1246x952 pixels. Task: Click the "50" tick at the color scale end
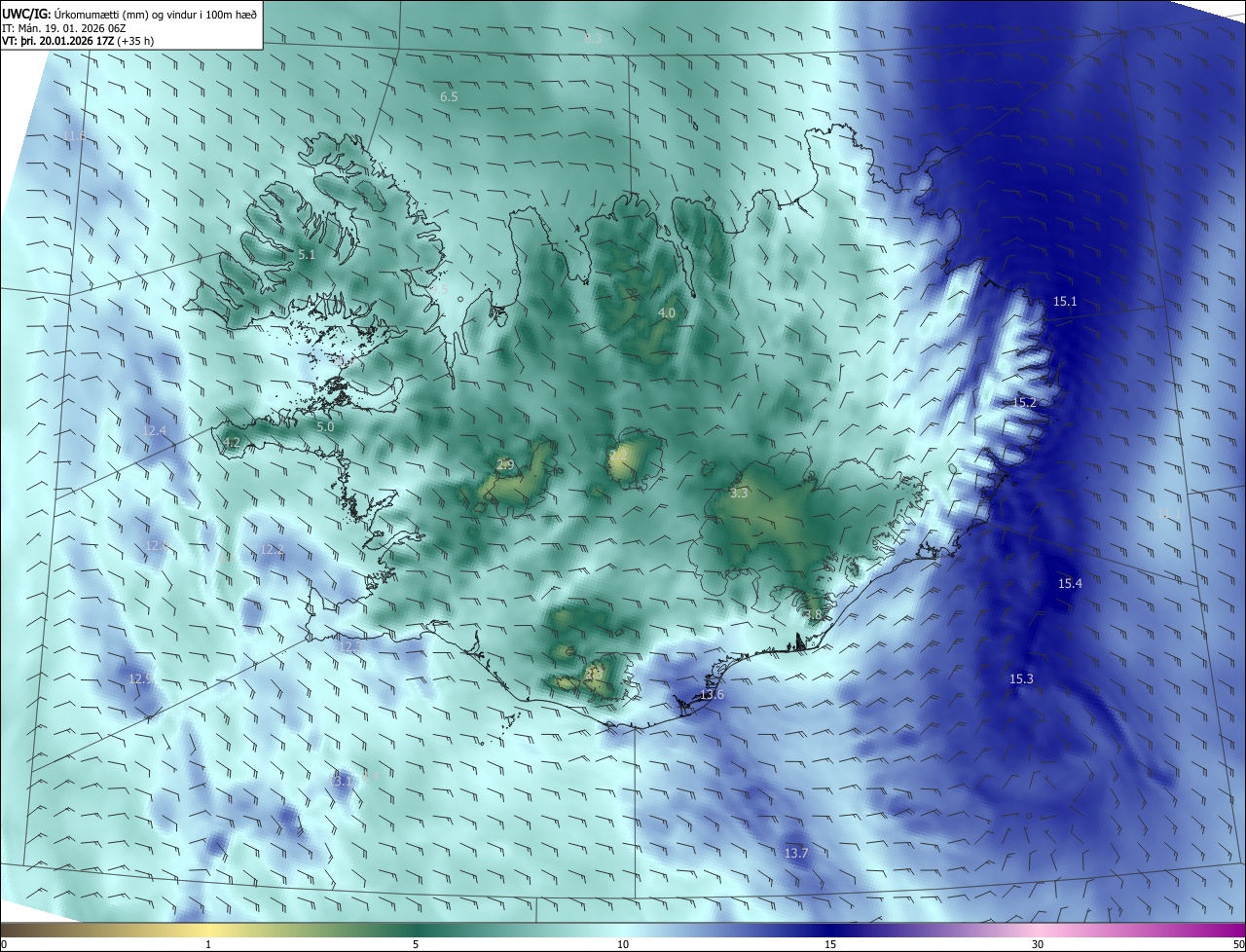tap(1238, 944)
